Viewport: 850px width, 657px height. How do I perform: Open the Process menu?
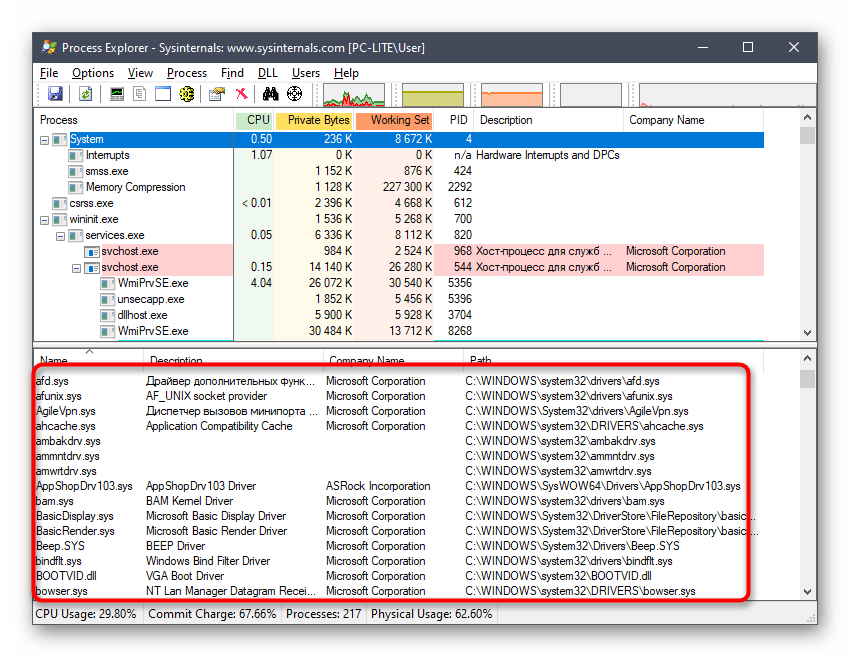click(x=186, y=73)
